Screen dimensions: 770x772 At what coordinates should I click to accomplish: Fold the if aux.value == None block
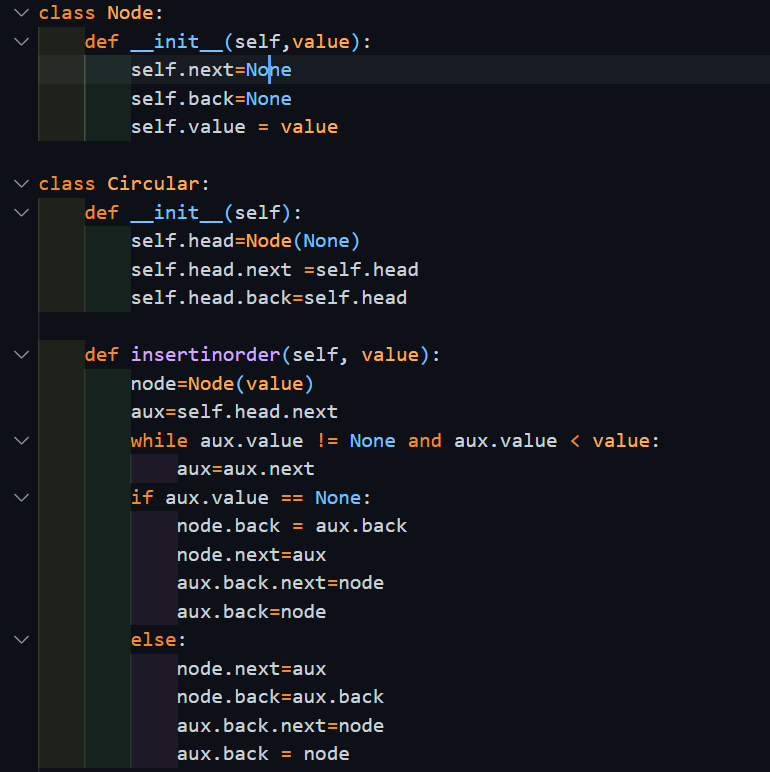pyautogui.click(x=23, y=498)
